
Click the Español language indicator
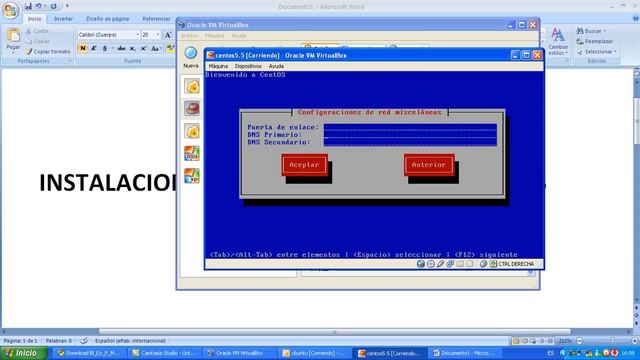click(130, 341)
